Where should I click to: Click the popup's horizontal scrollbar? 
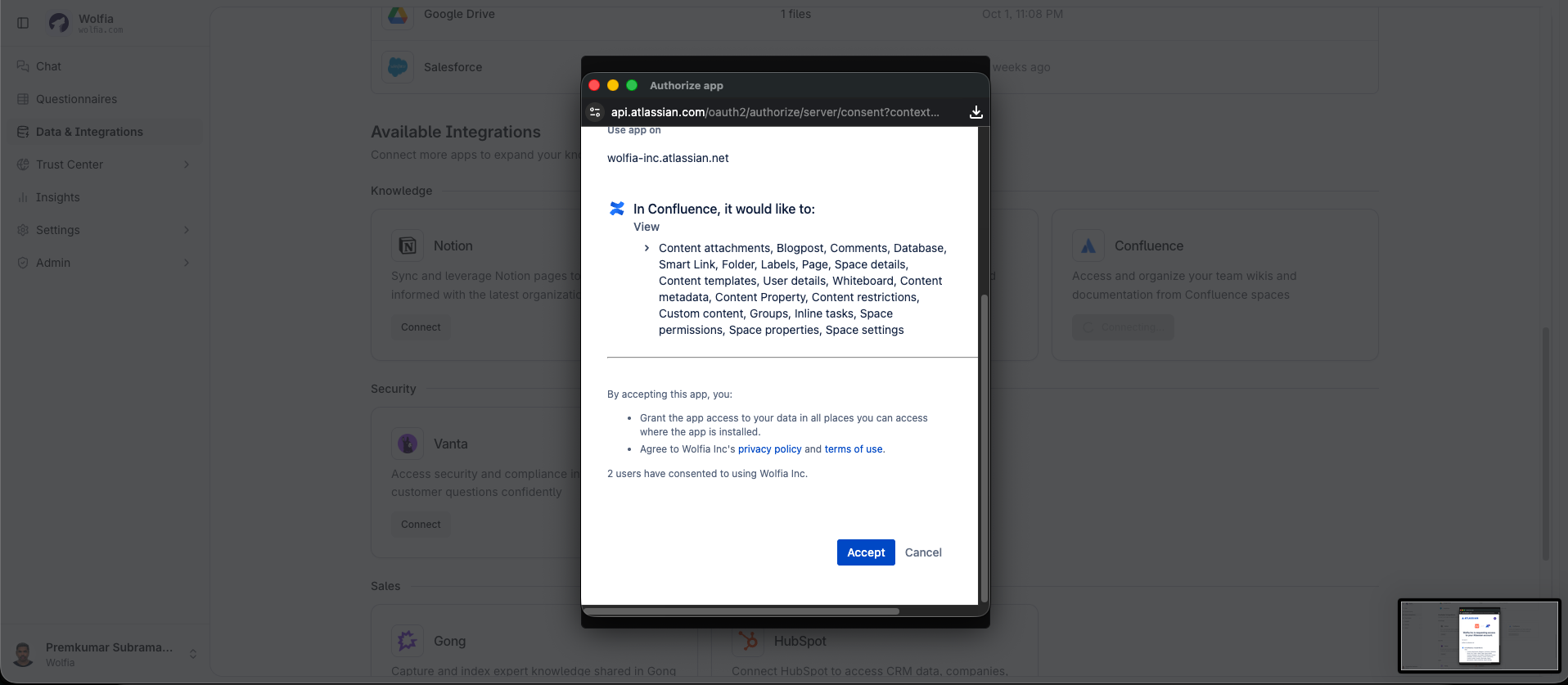[x=741, y=611]
